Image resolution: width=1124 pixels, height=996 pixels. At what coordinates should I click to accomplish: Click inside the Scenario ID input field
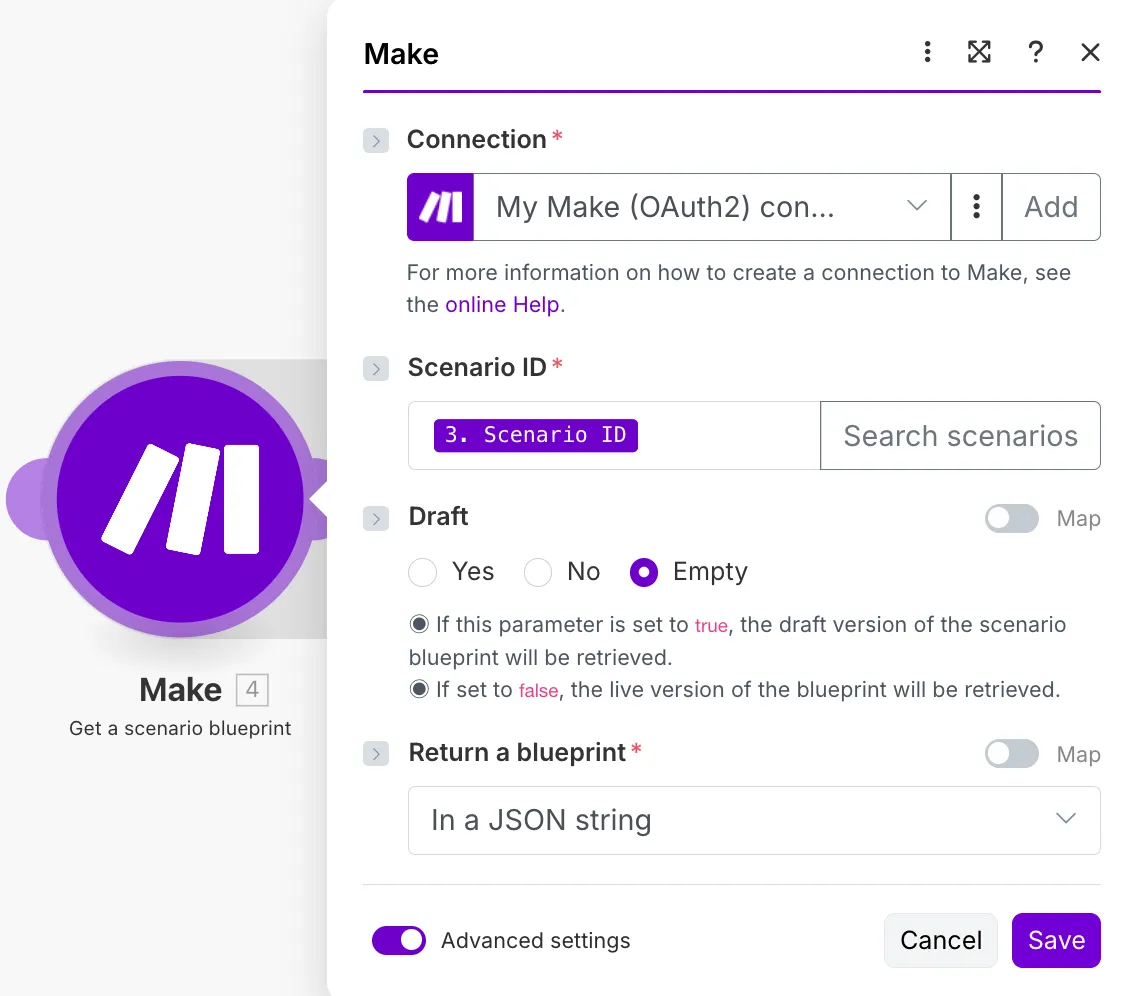click(614, 436)
